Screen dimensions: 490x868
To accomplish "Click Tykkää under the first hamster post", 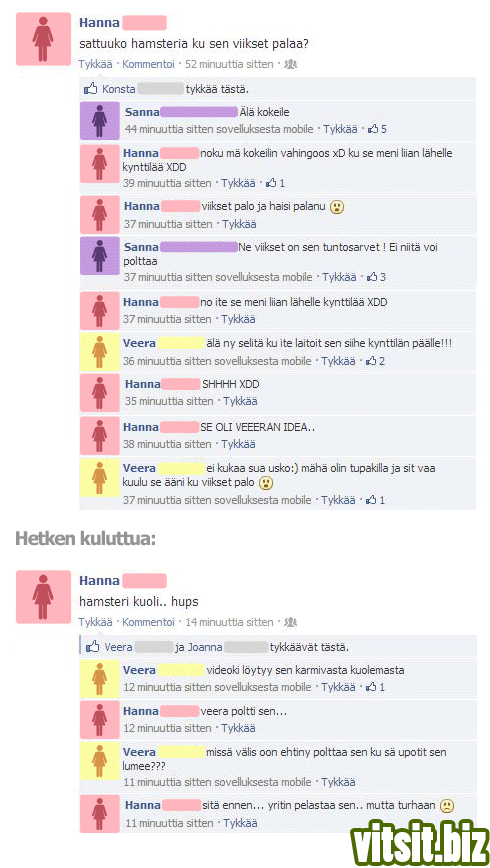I will coord(95,64).
